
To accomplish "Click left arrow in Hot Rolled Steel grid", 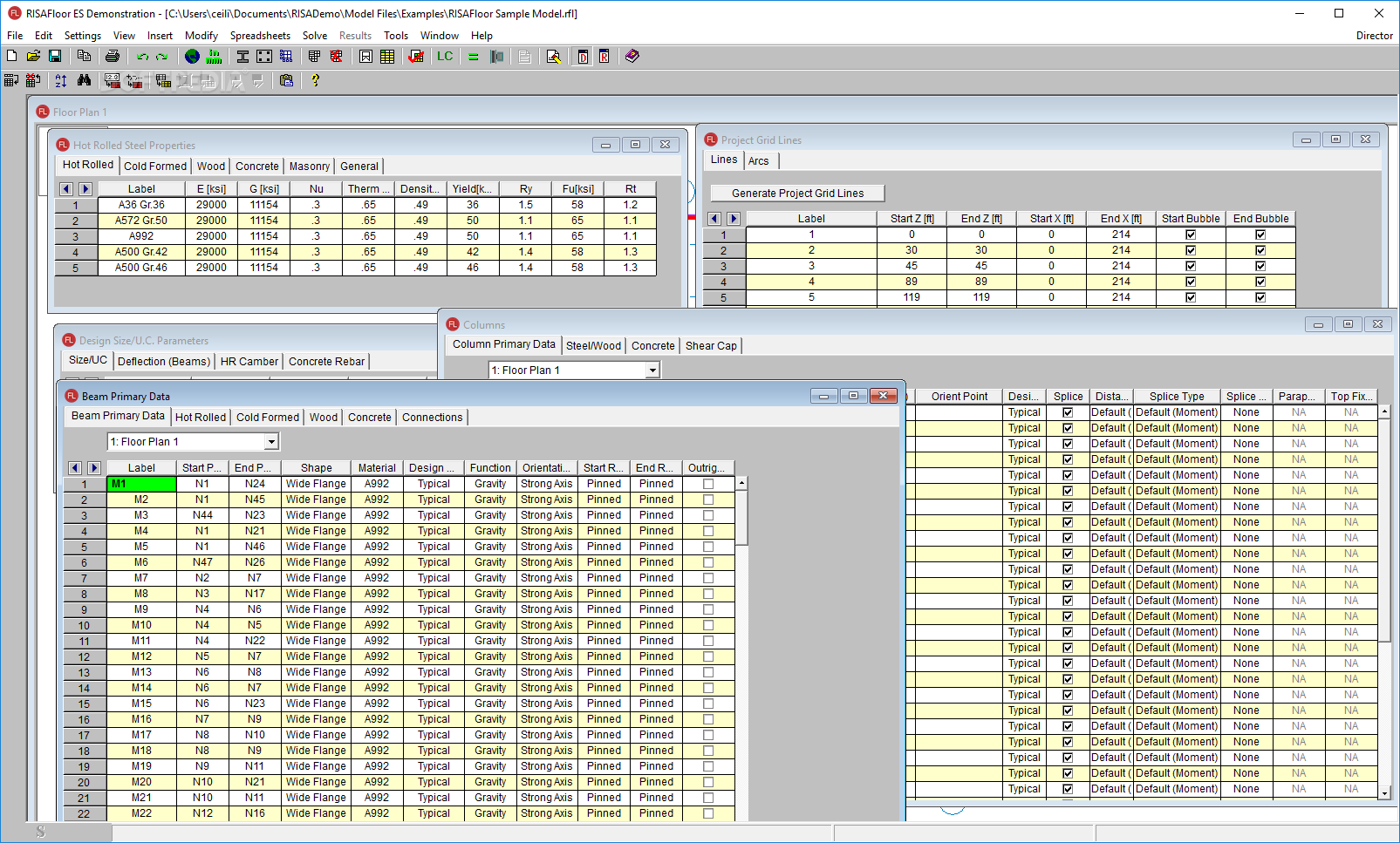I will [66, 189].
